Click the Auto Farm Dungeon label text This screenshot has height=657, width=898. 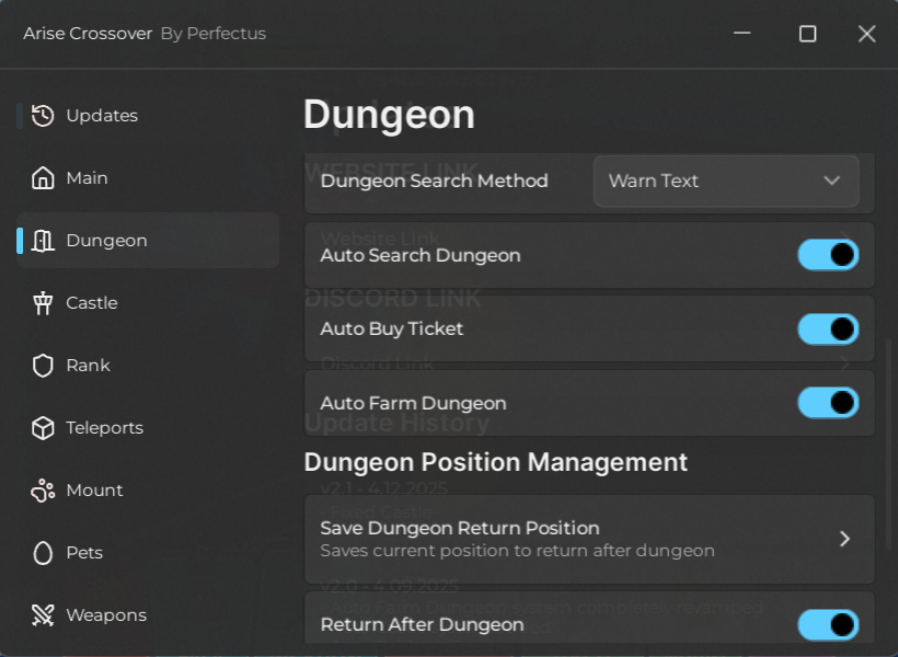(x=413, y=403)
